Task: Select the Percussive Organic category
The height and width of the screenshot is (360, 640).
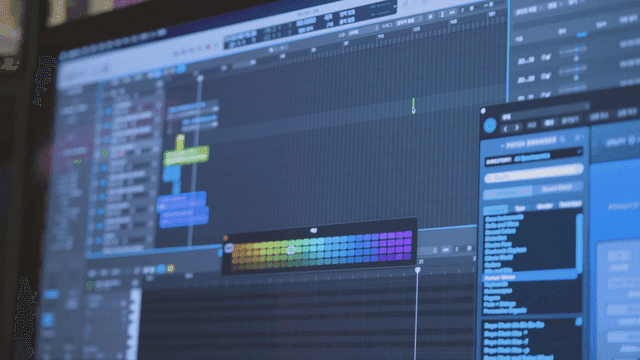Action: coord(505,311)
